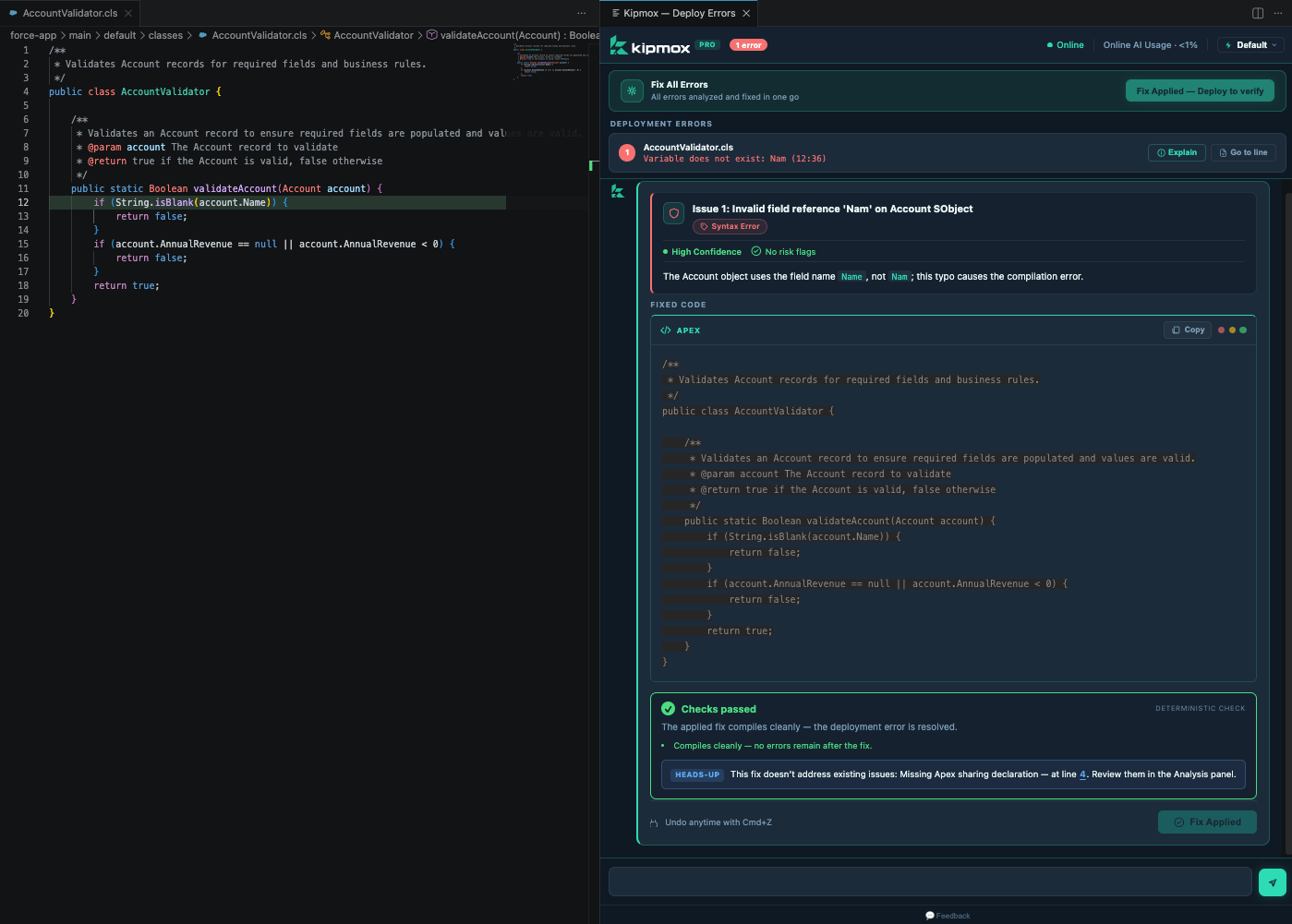Click the Syntax Error tag
This screenshot has height=924, width=1292.
point(730,226)
